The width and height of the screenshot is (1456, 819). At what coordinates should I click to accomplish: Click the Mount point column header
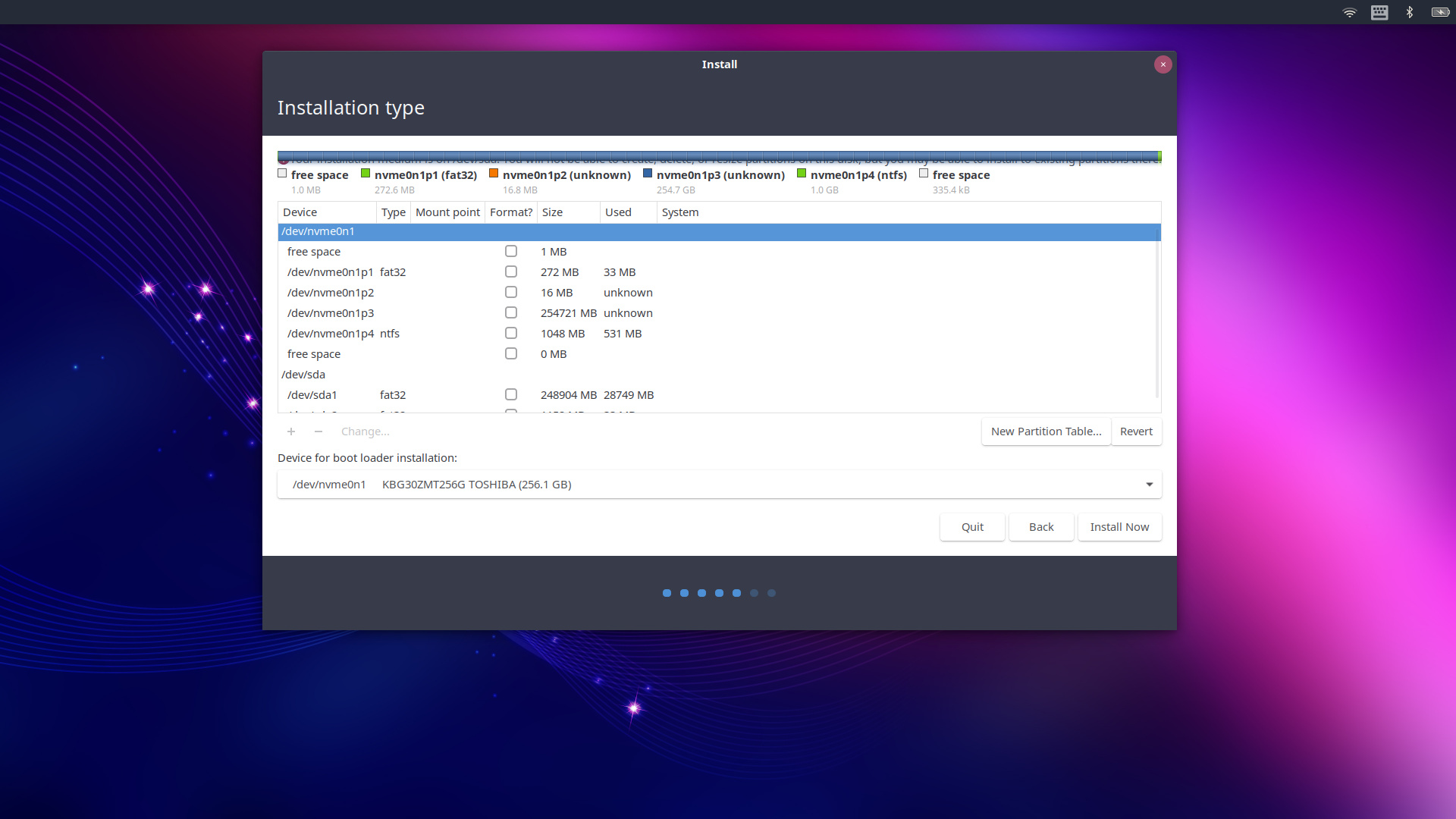tap(447, 212)
